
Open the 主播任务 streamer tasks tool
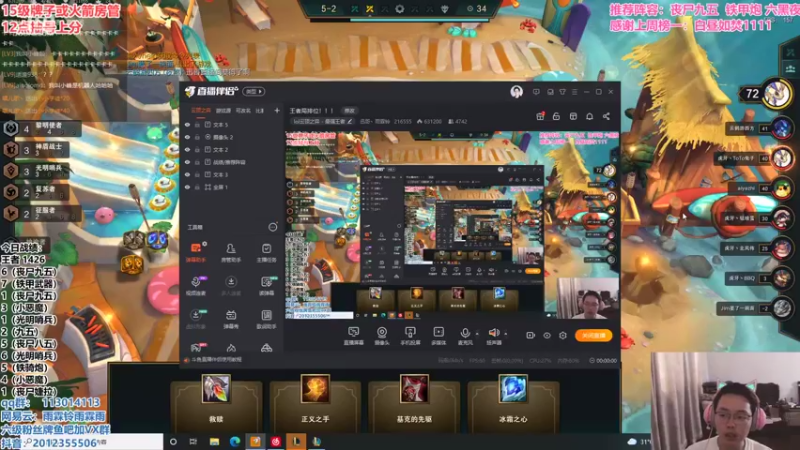[x=266, y=252]
